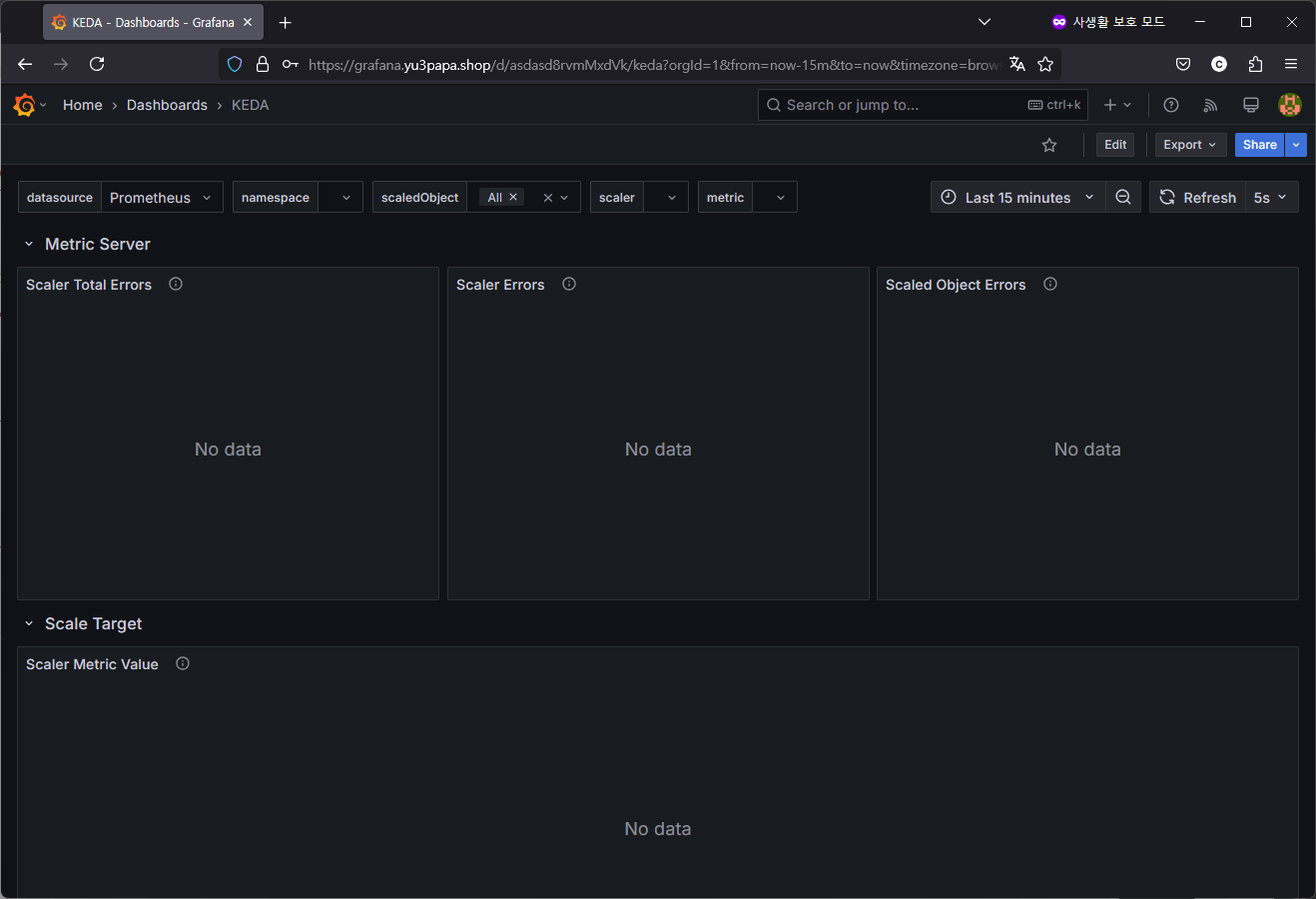Click the Scaler Total Errors panel title

pyautogui.click(x=89, y=285)
